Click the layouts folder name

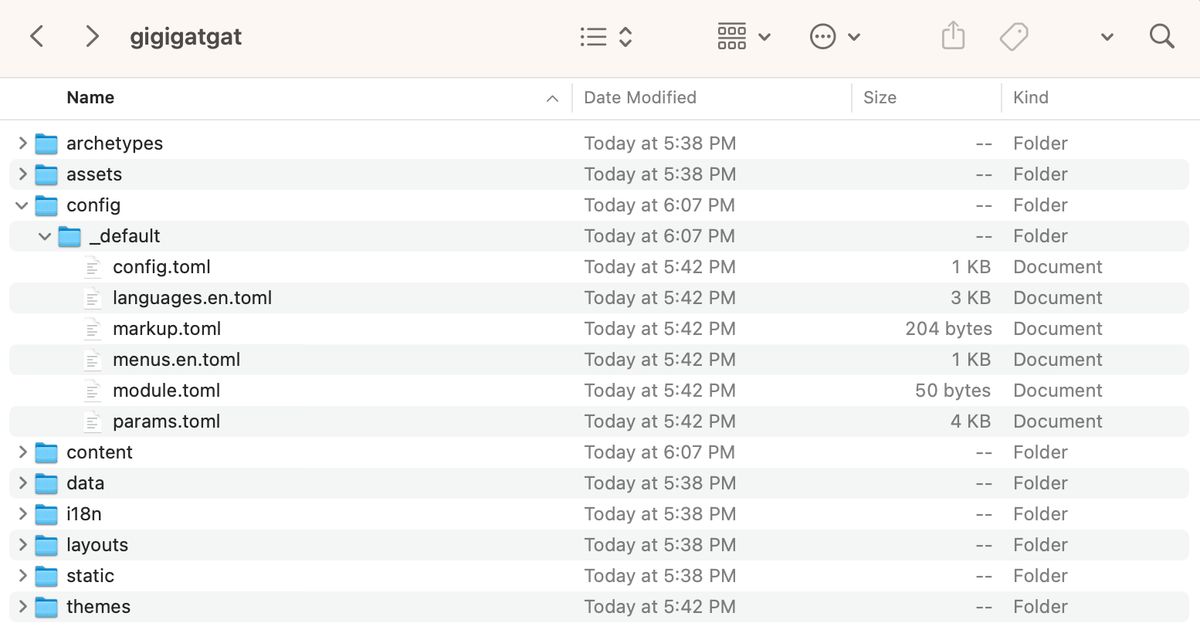tap(97, 545)
